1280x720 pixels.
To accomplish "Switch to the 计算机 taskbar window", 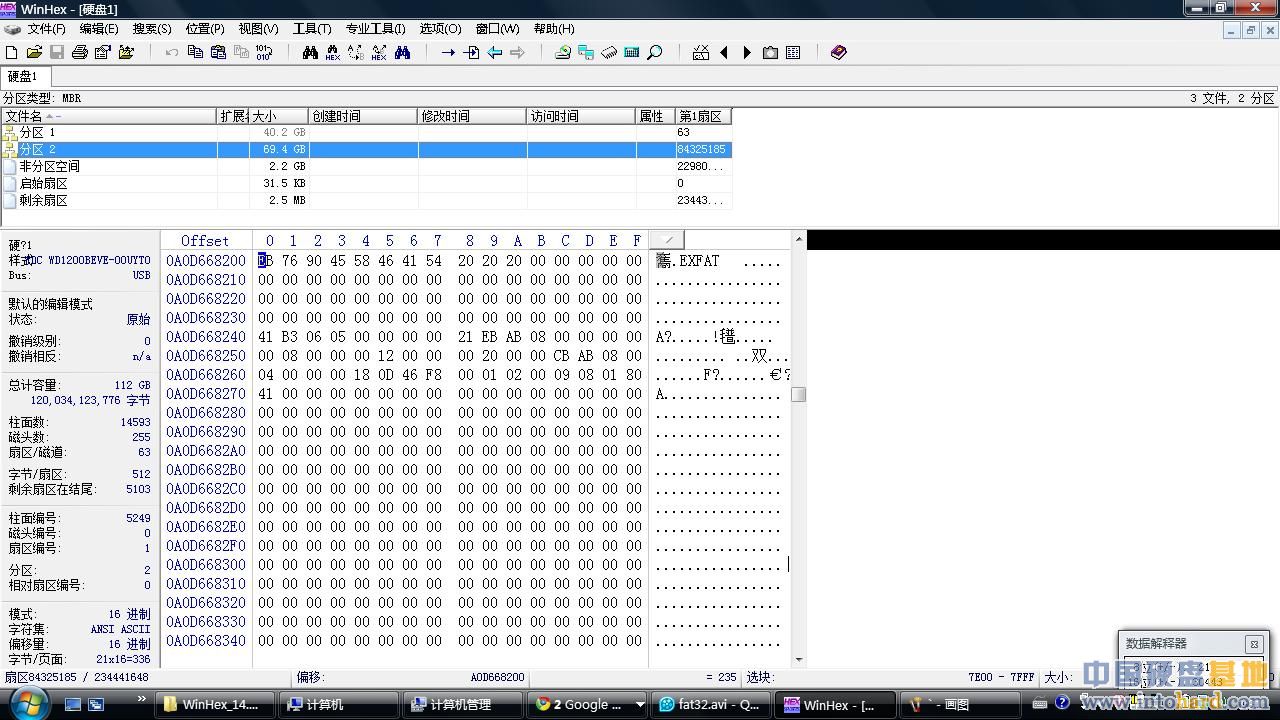I will pyautogui.click(x=337, y=705).
